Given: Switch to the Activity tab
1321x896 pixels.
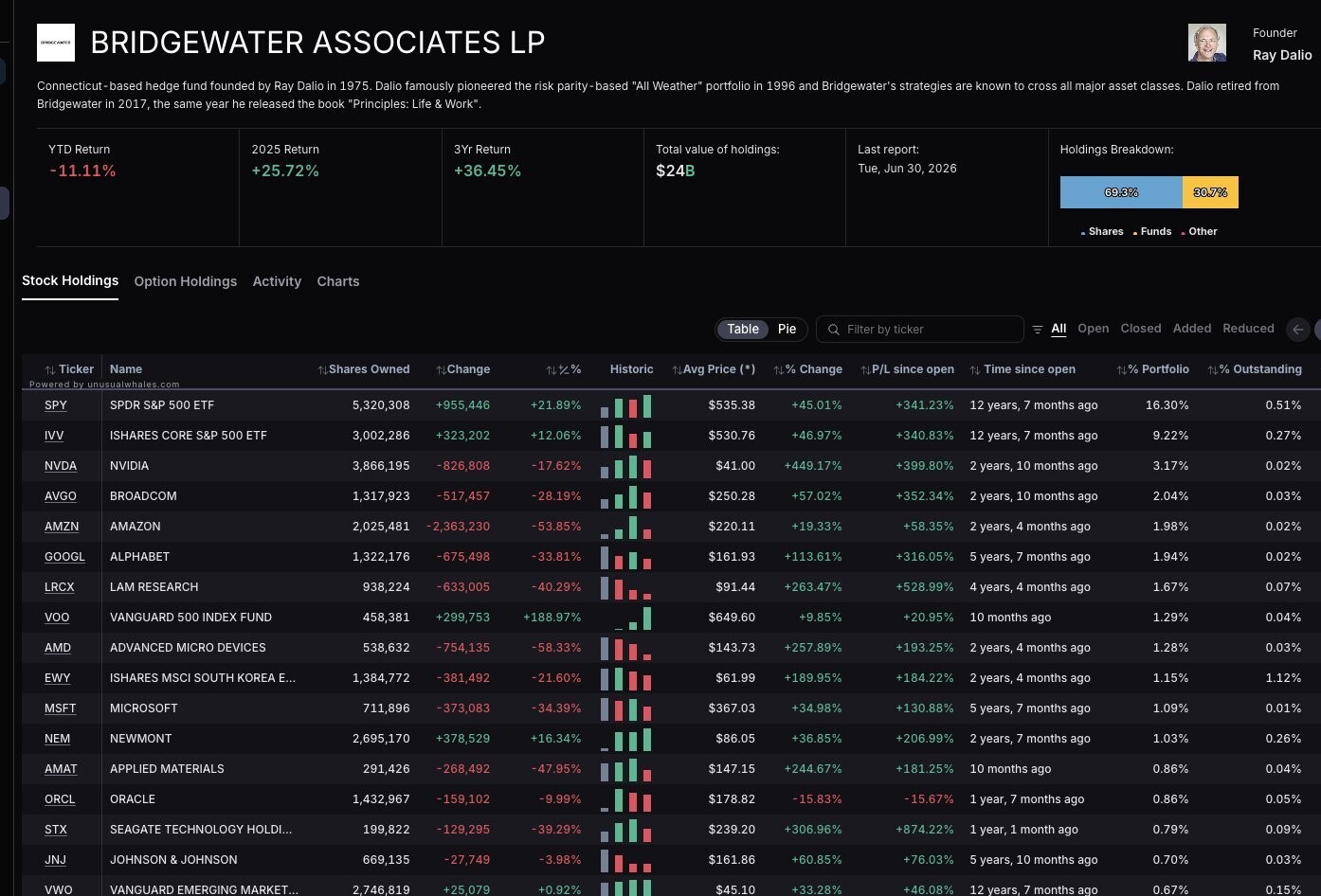Looking at the screenshot, I should 277,281.
